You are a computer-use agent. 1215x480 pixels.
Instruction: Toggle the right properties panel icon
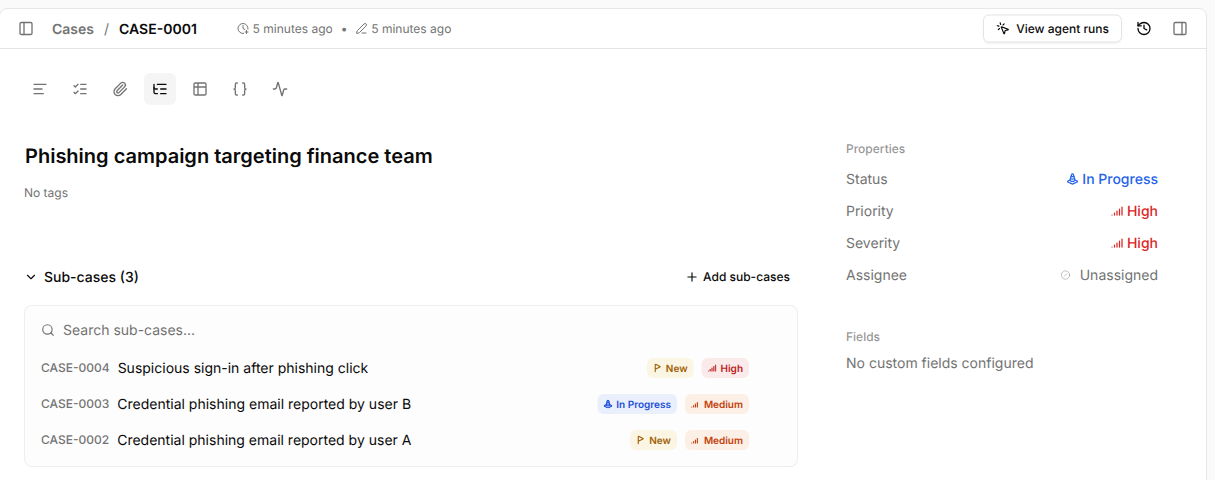[x=1180, y=29]
